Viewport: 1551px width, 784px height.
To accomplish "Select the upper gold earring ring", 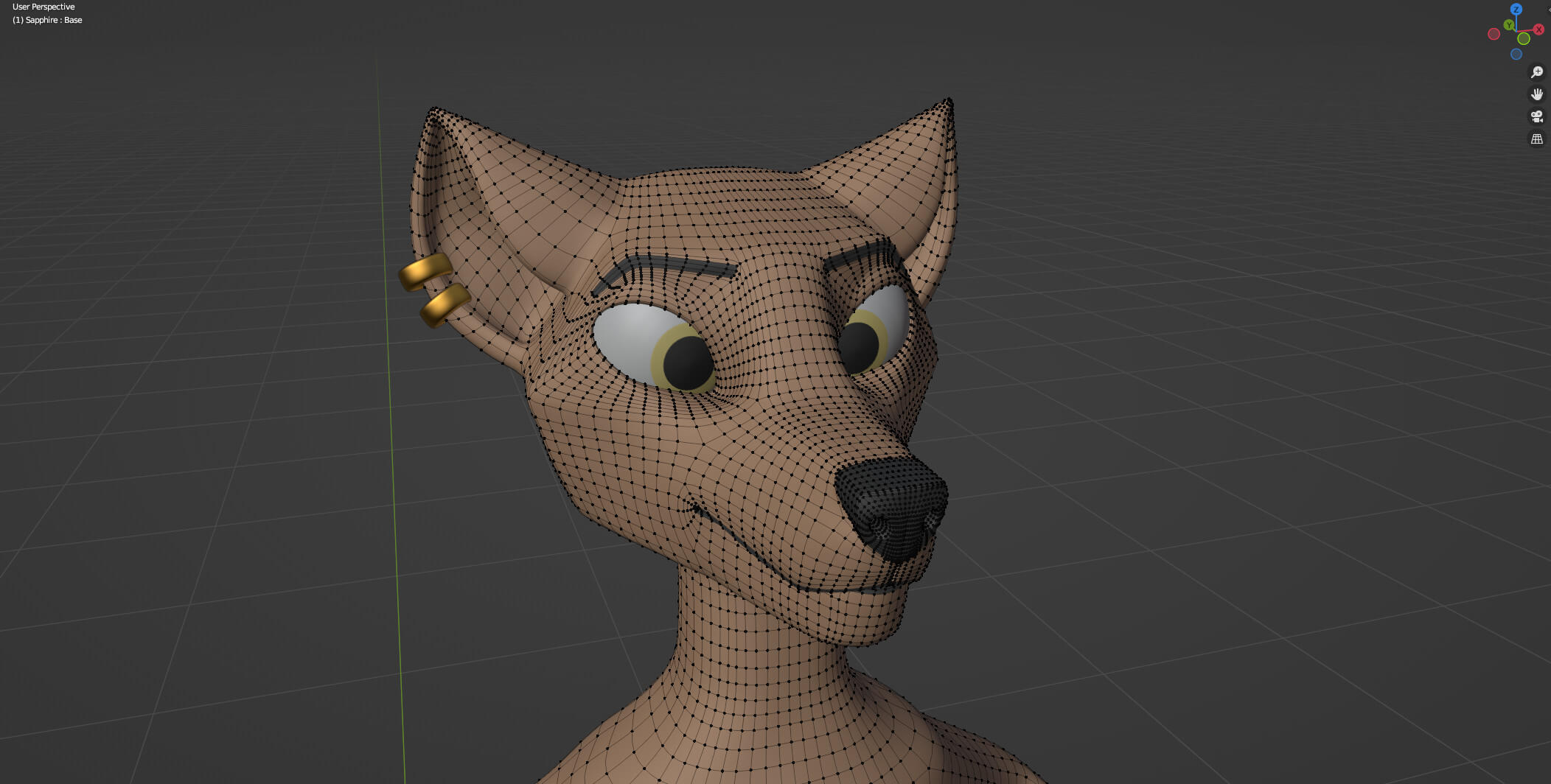I will pos(424,271).
